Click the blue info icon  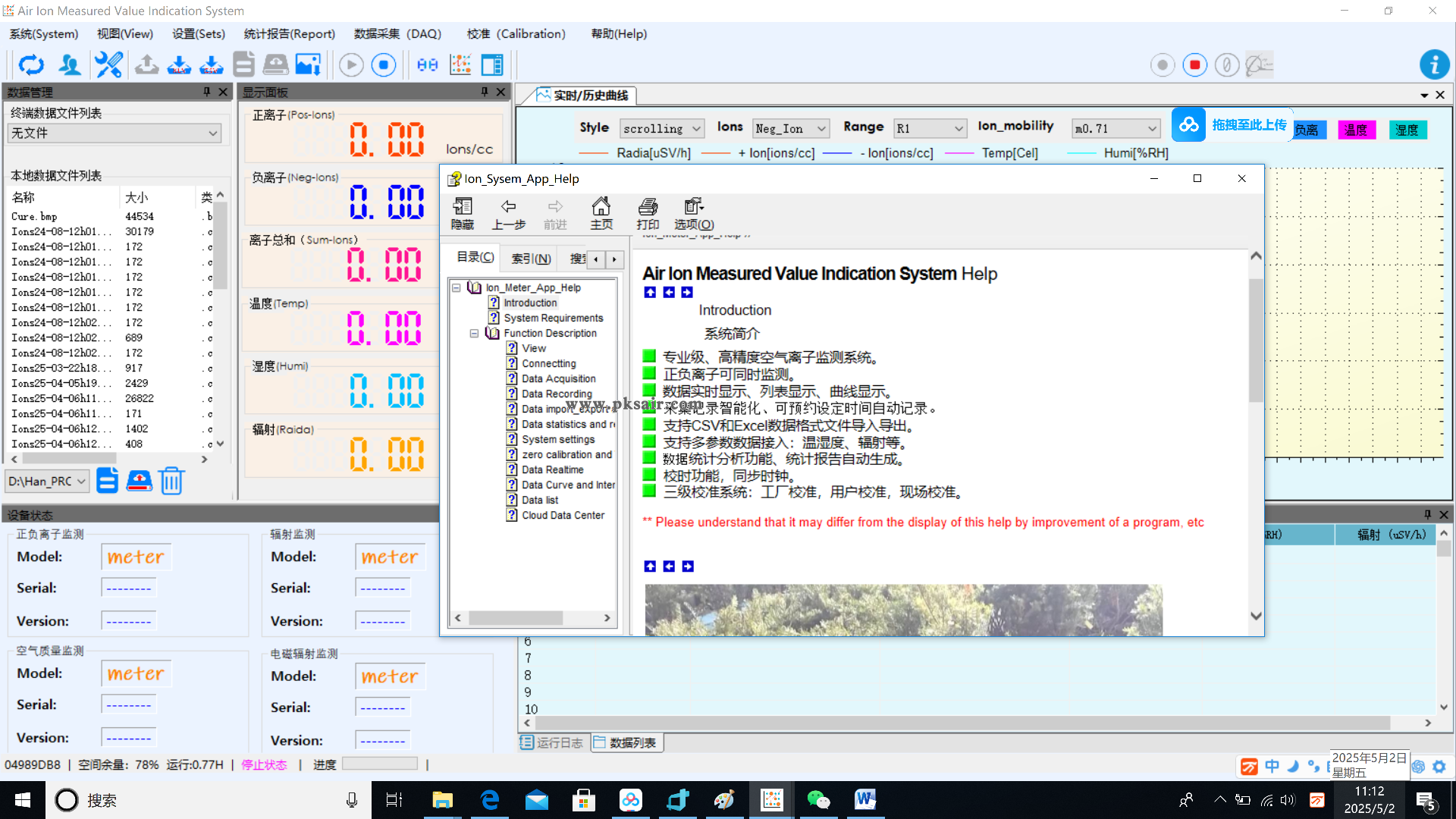click(1433, 65)
